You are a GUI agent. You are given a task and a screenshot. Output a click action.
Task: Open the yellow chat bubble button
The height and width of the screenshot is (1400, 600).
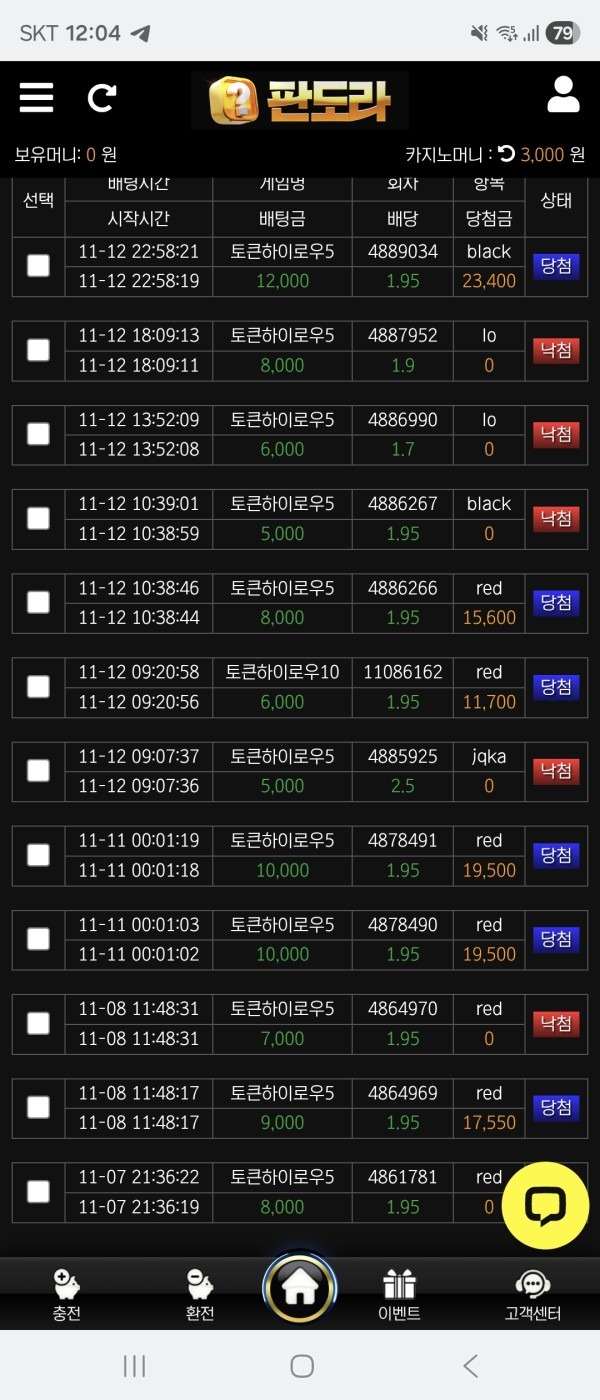[545, 1205]
